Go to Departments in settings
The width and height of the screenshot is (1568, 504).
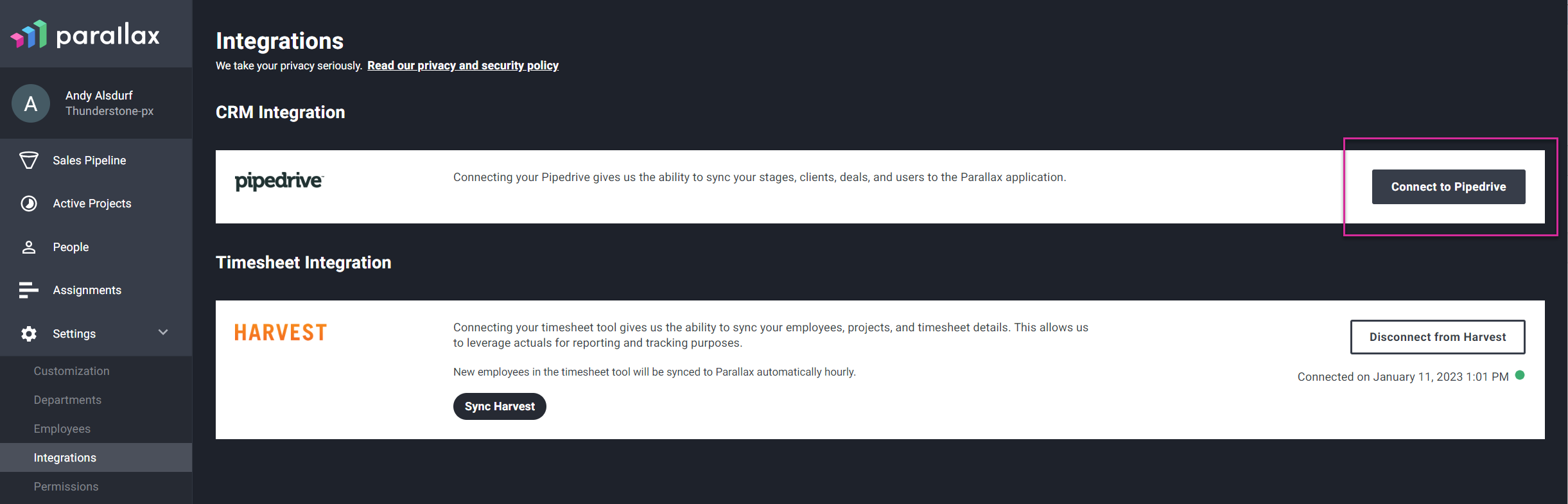(x=67, y=400)
